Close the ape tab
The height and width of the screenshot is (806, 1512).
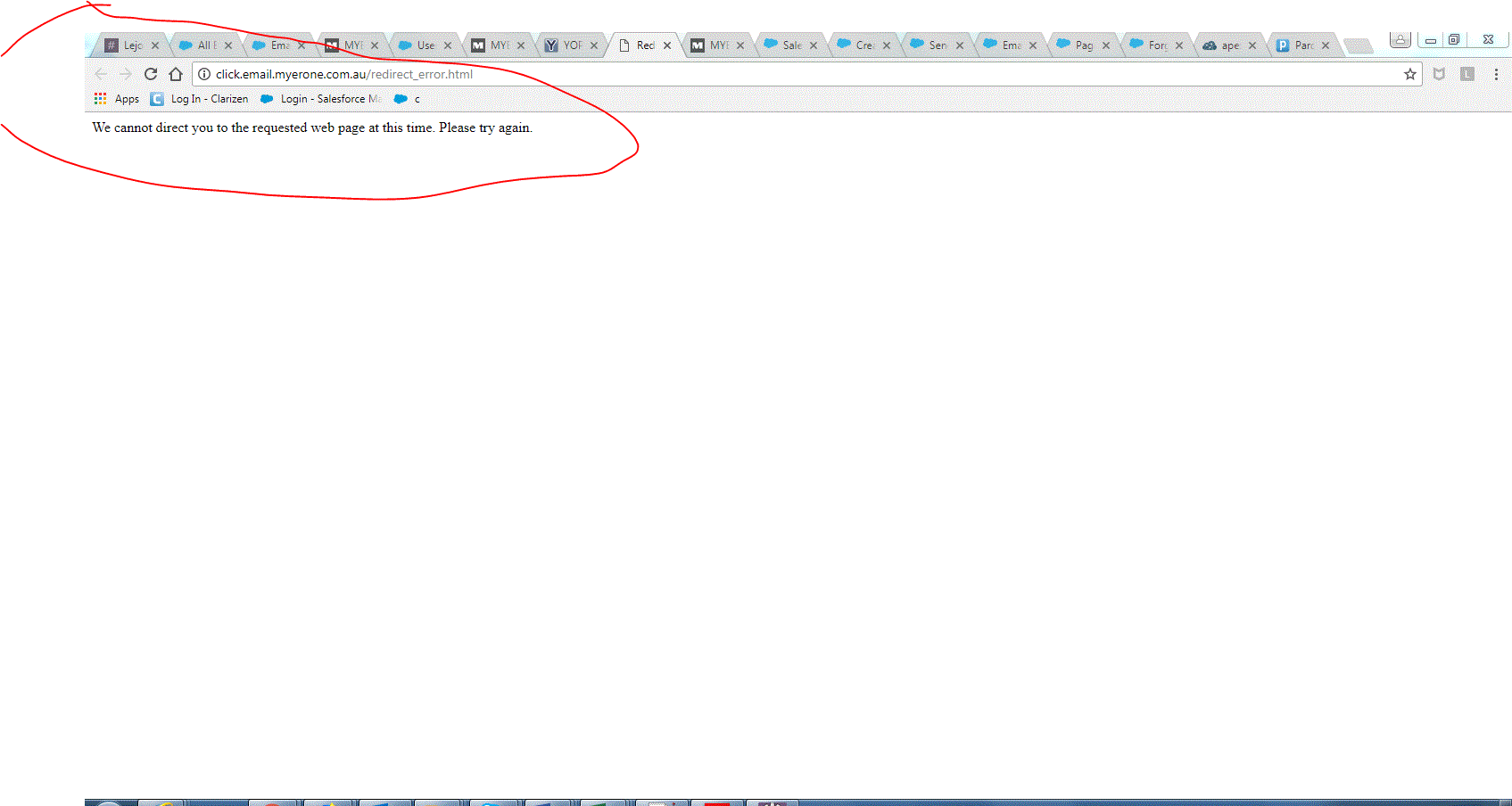point(1252,45)
